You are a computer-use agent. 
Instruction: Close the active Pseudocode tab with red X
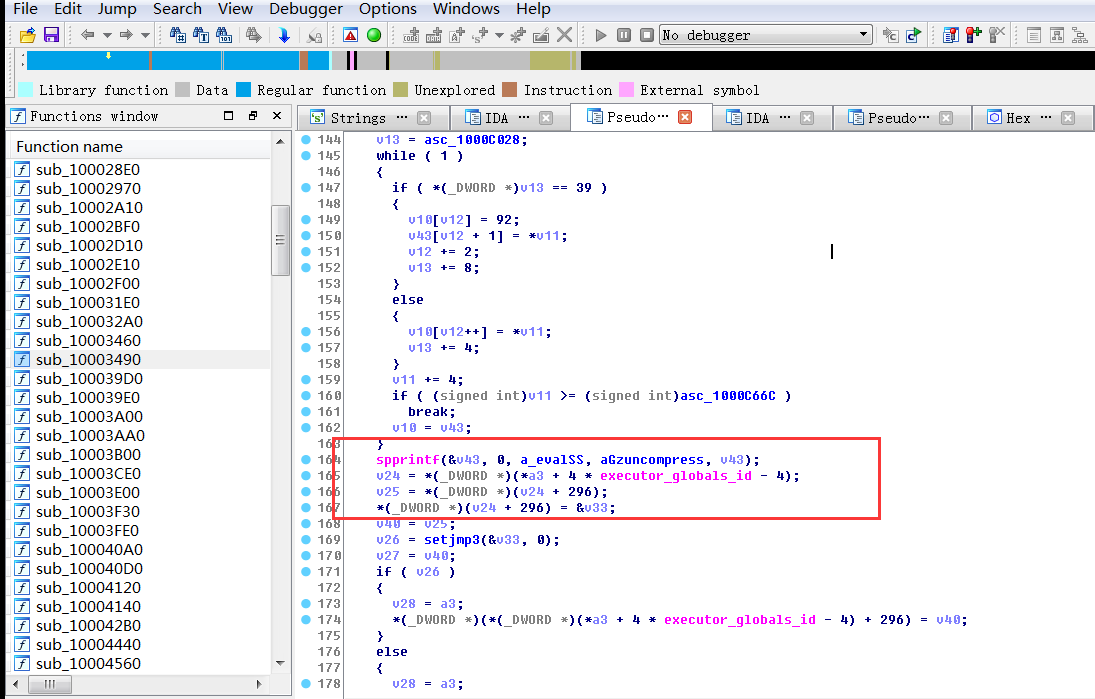[x=685, y=117]
